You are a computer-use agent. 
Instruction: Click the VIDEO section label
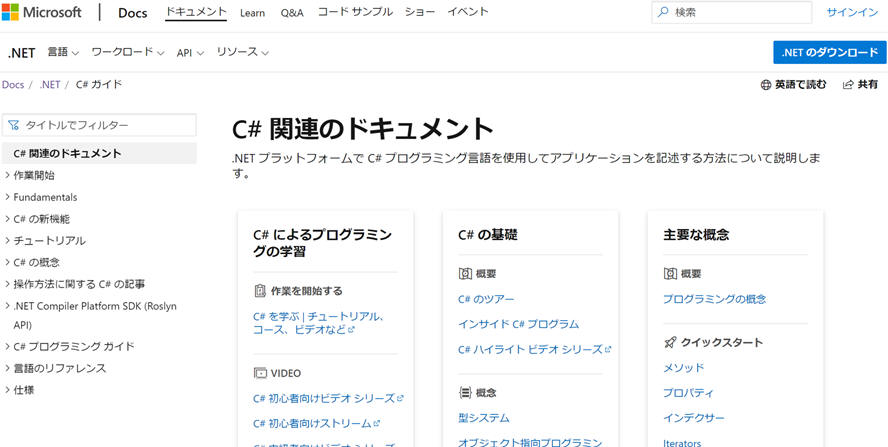[286, 373]
